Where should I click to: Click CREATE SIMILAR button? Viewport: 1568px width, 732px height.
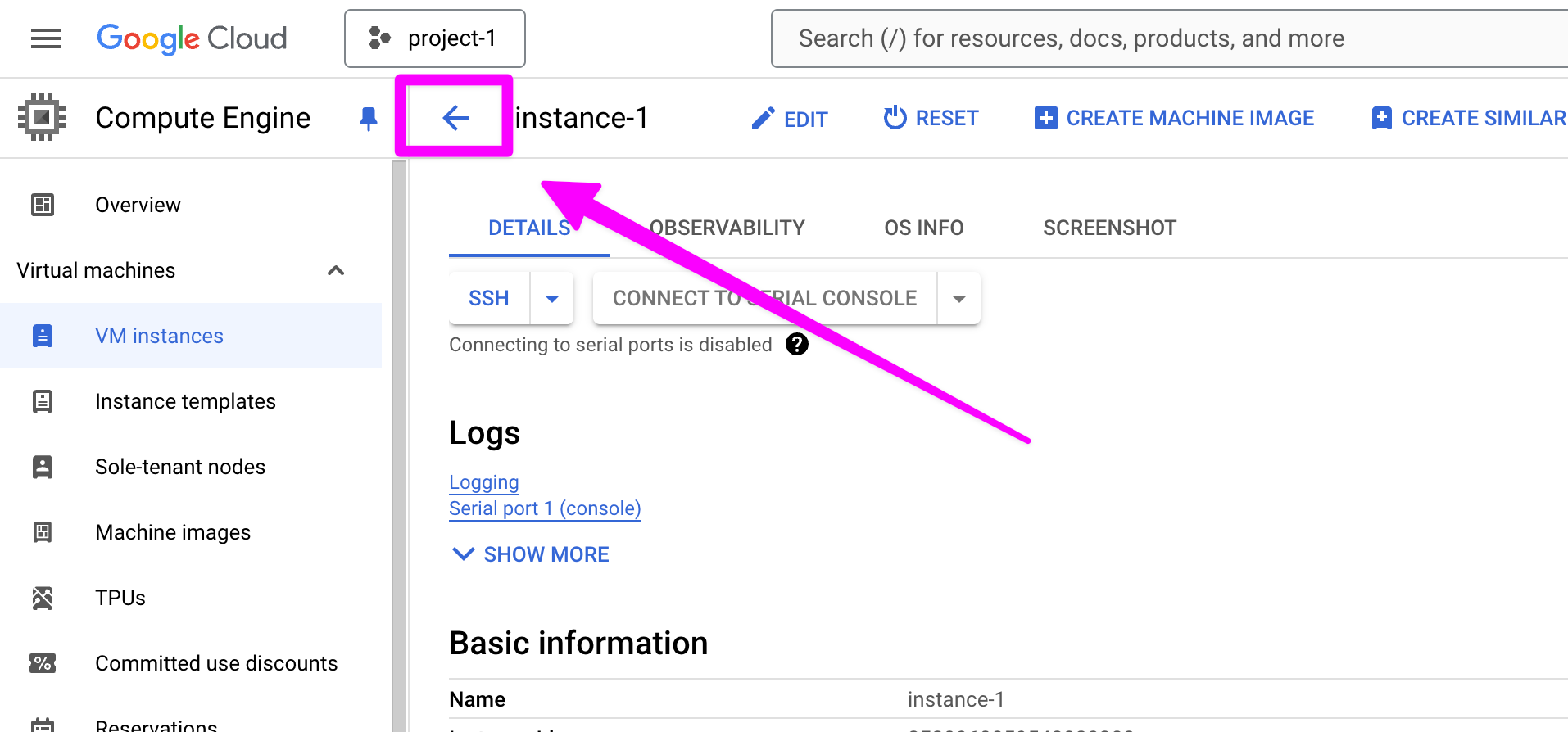pyautogui.click(x=1469, y=118)
